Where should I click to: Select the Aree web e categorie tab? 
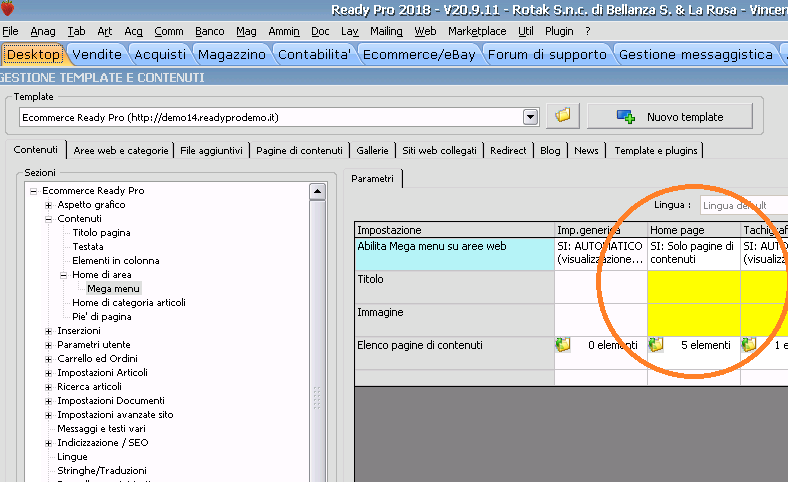[121, 150]
